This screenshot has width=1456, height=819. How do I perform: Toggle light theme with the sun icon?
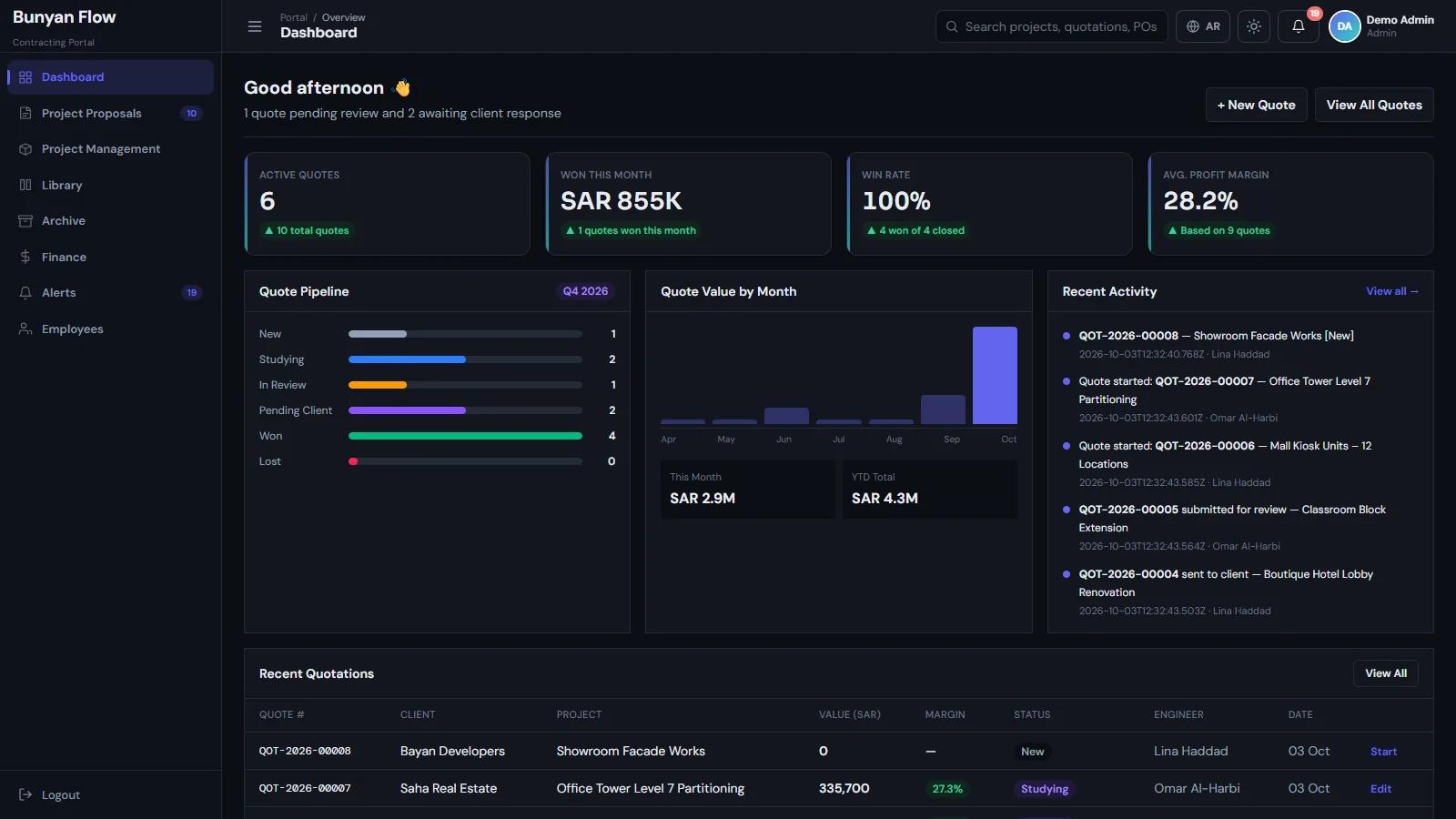[x=1254, y=26]
